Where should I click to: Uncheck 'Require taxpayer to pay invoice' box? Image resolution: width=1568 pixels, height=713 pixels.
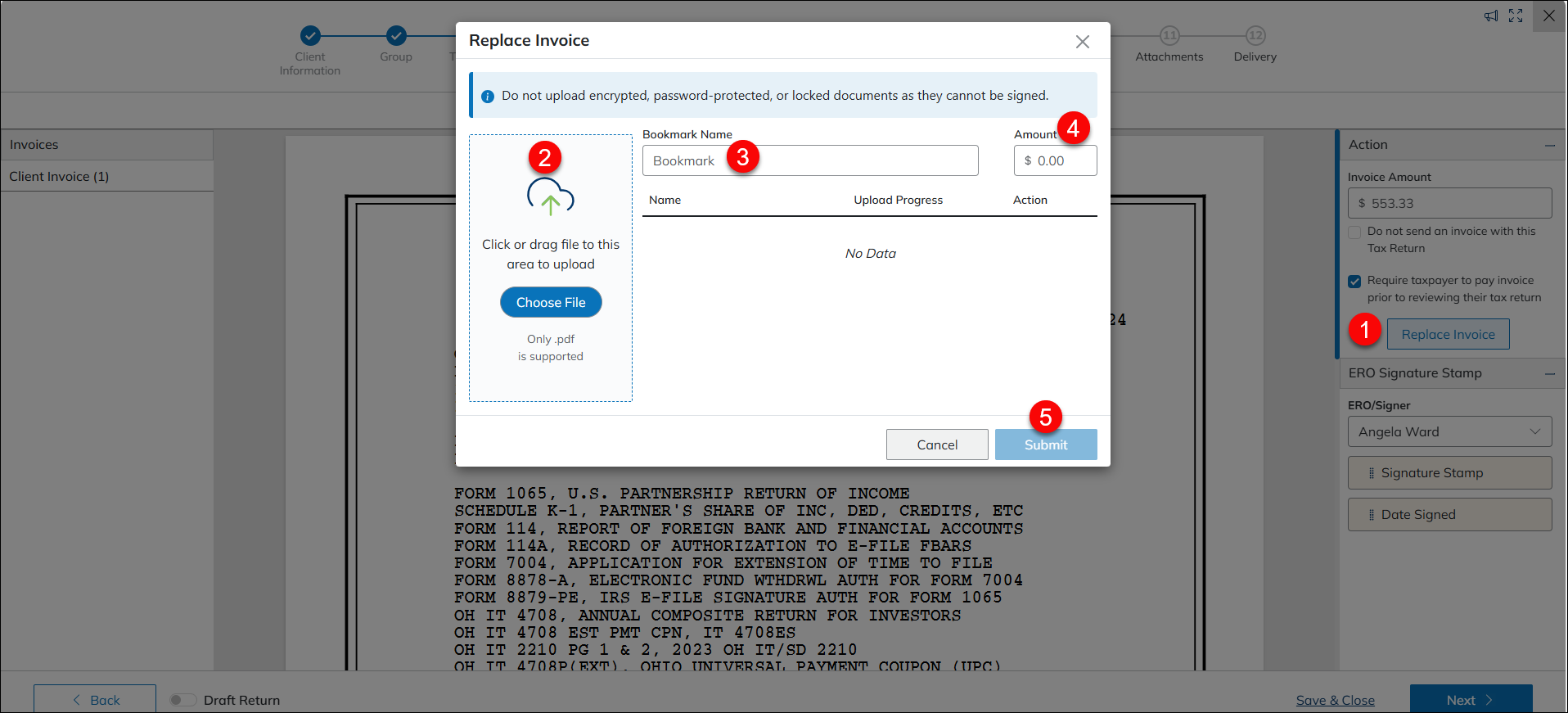pyautogui.click(x=1354, y=282)
